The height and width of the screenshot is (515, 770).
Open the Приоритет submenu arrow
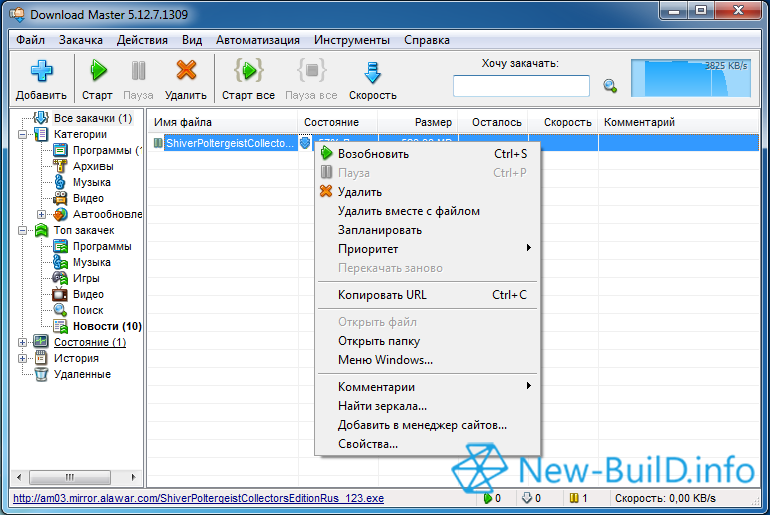(528, 247)
